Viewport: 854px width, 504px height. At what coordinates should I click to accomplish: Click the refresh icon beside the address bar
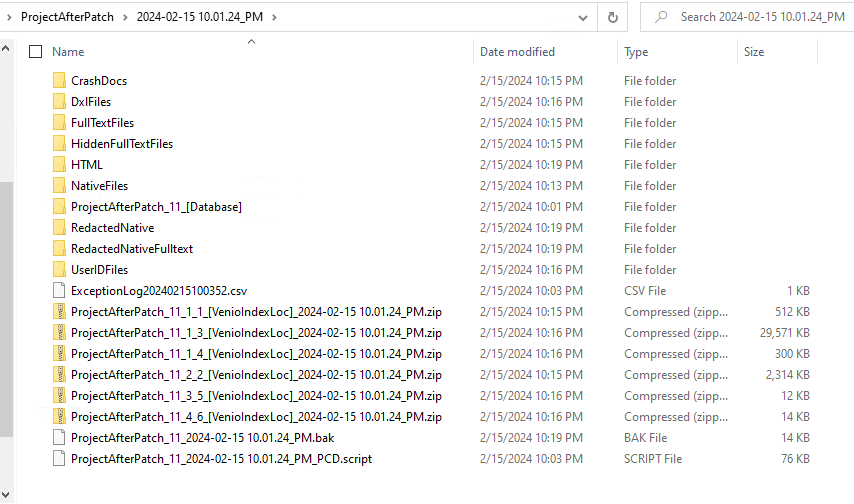(x=613, y=17)
